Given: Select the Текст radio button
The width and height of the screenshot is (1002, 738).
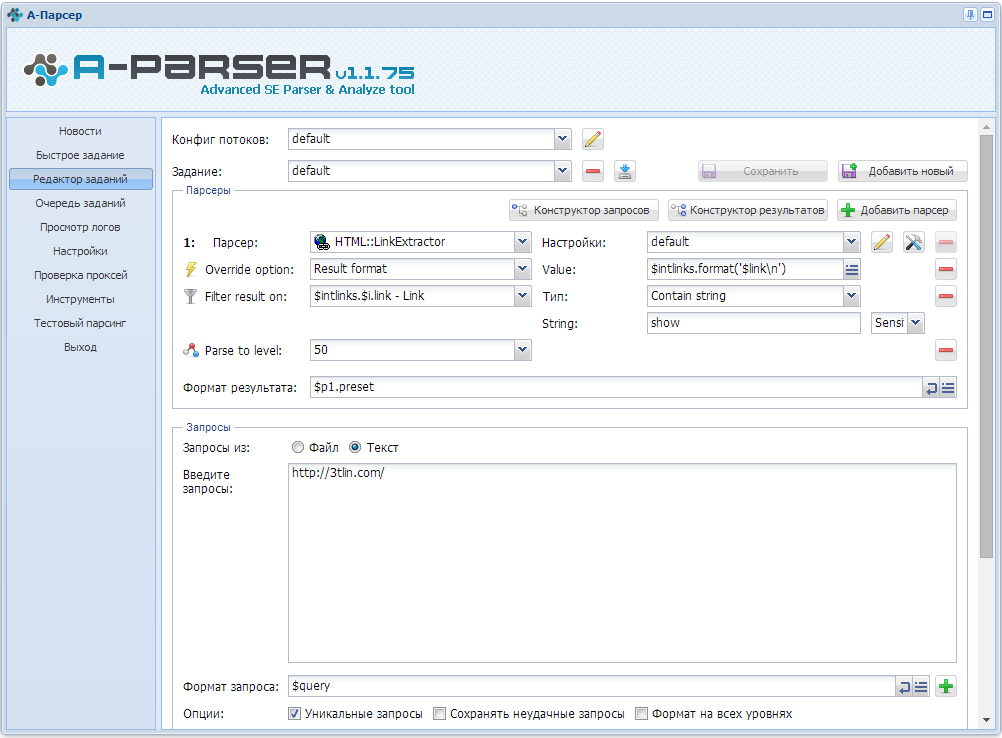Looking at the screenshot, I should click(x=355, y=447).
